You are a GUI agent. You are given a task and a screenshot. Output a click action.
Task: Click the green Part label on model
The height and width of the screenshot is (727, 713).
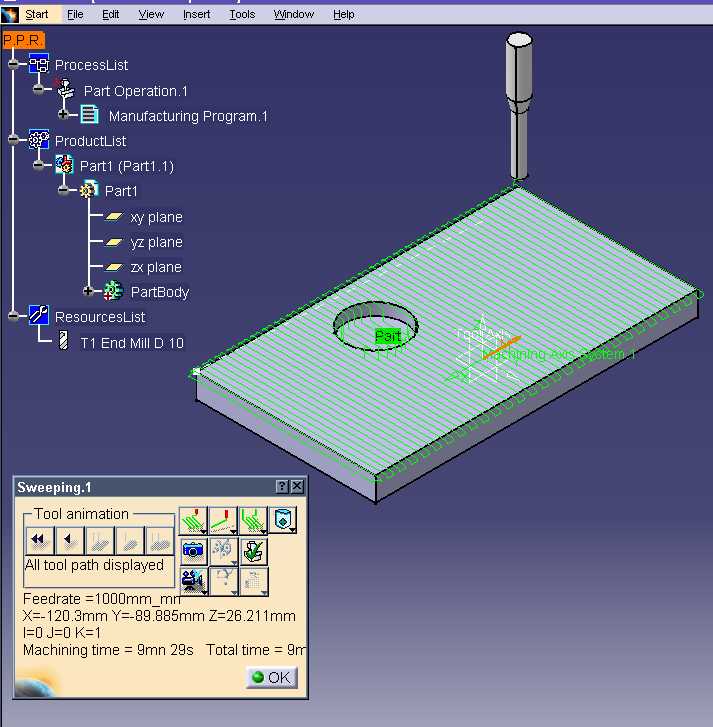[x=388, y=336]
